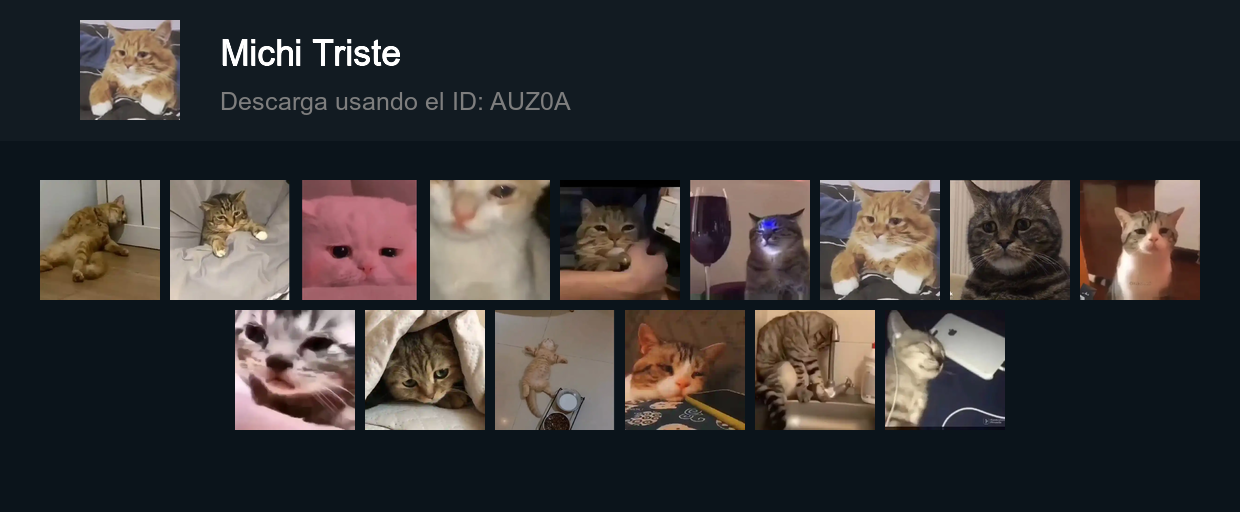Open the cat lying beside food bowls sticker
The height and width of the screenshot is (512, 1240).
coord(555,370)
